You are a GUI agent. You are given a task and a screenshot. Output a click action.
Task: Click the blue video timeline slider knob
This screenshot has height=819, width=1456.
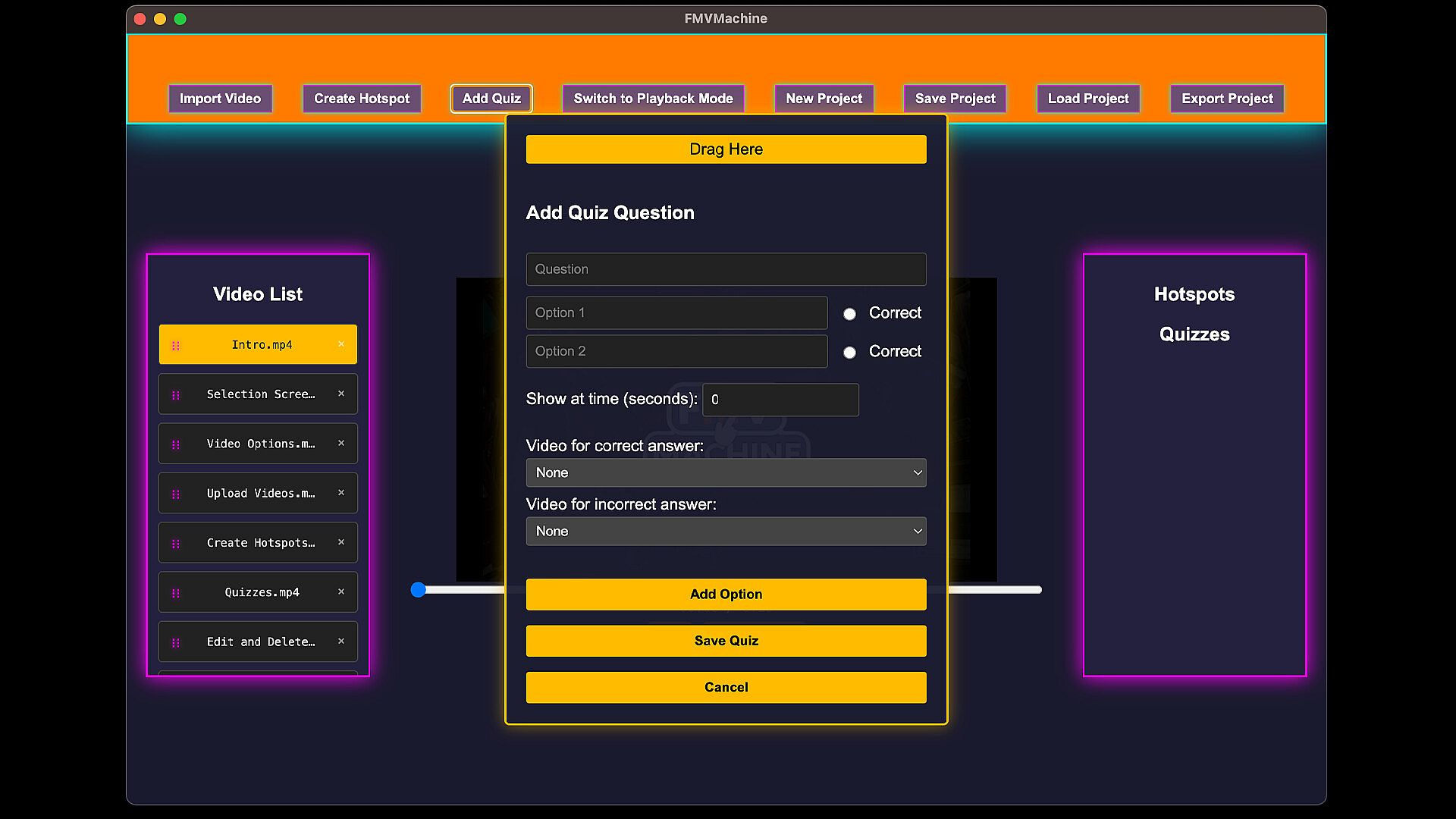418,590
